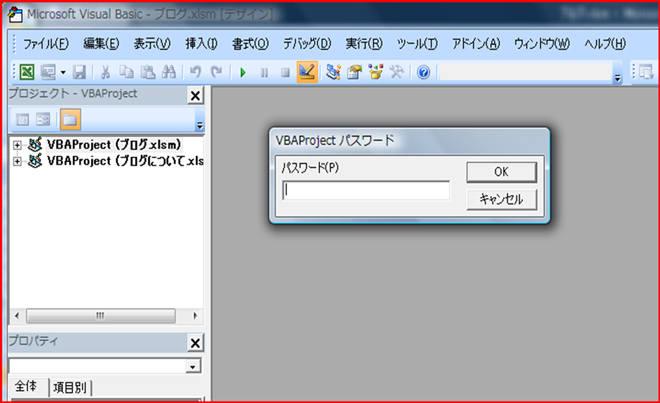Click project tree scrollbar right arrow
This screenshot has height=403, width=660.
point(195,316)
